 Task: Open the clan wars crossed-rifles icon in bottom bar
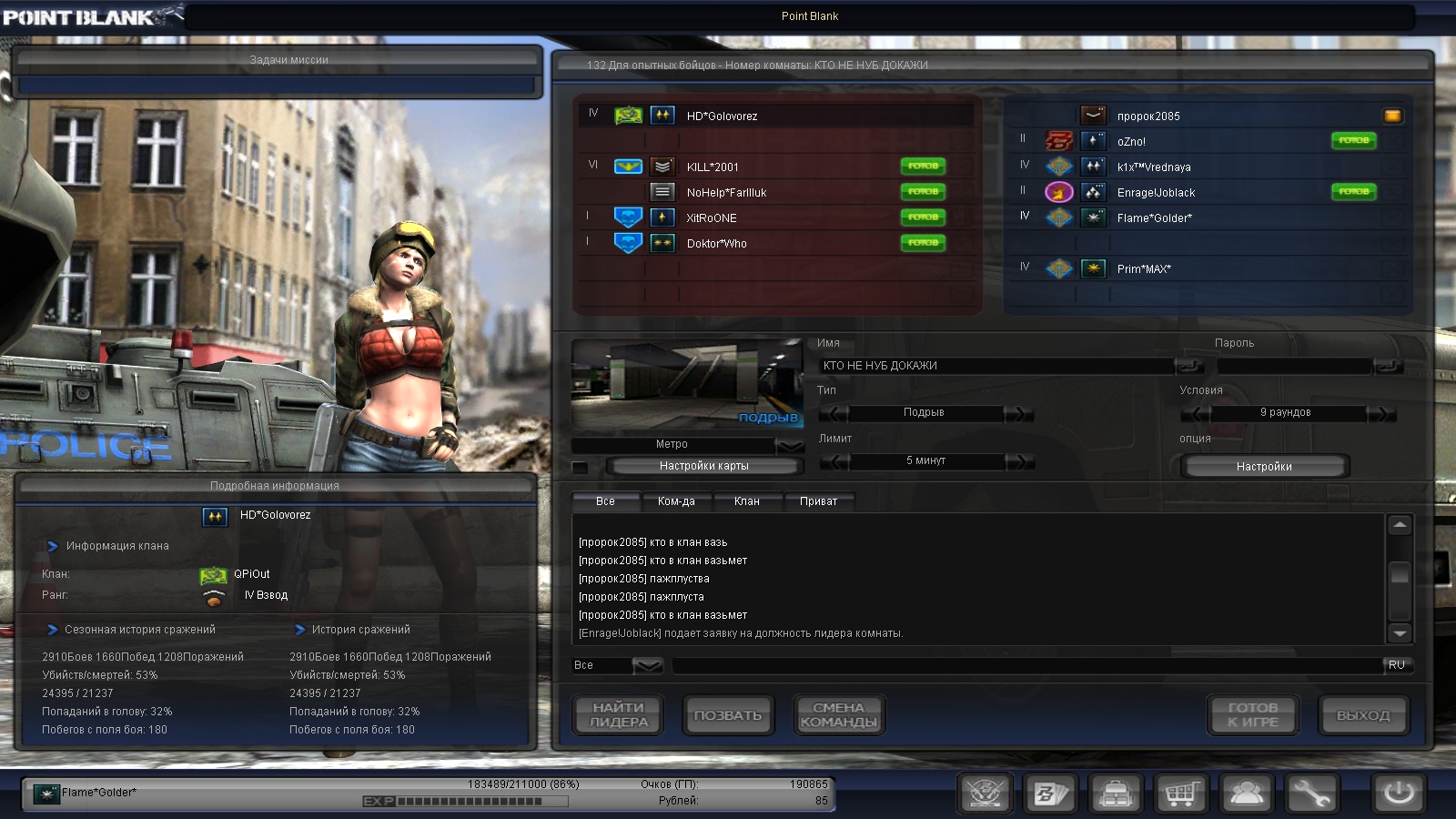[x=986, y=794]
